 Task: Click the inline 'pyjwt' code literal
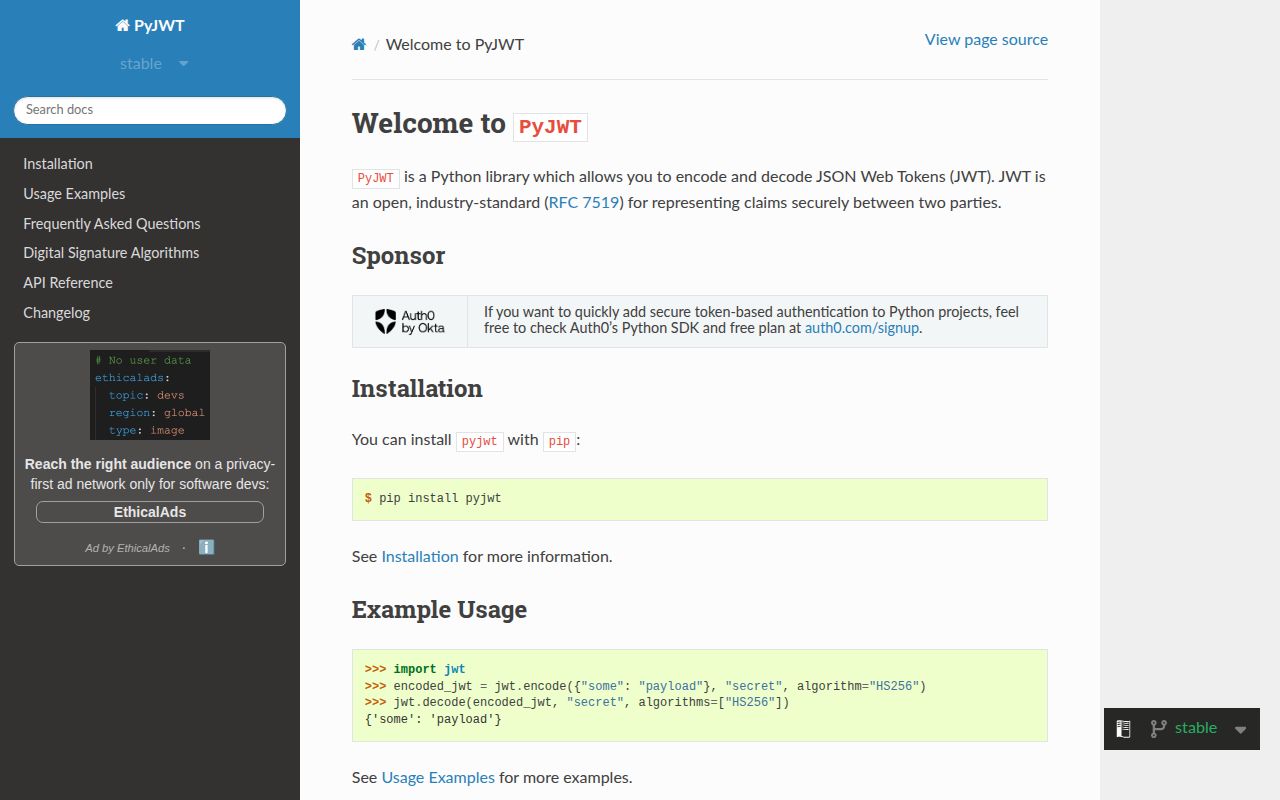(480, 441)
